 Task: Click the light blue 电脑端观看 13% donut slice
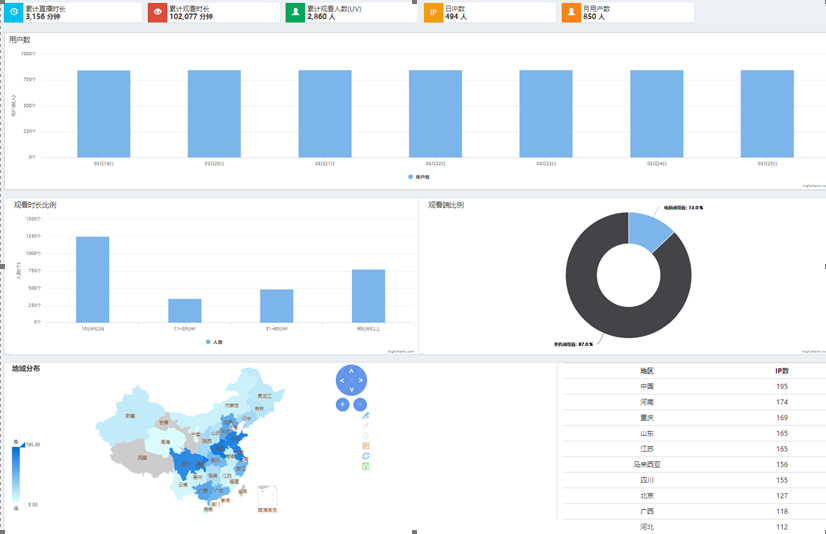(648, 230)
